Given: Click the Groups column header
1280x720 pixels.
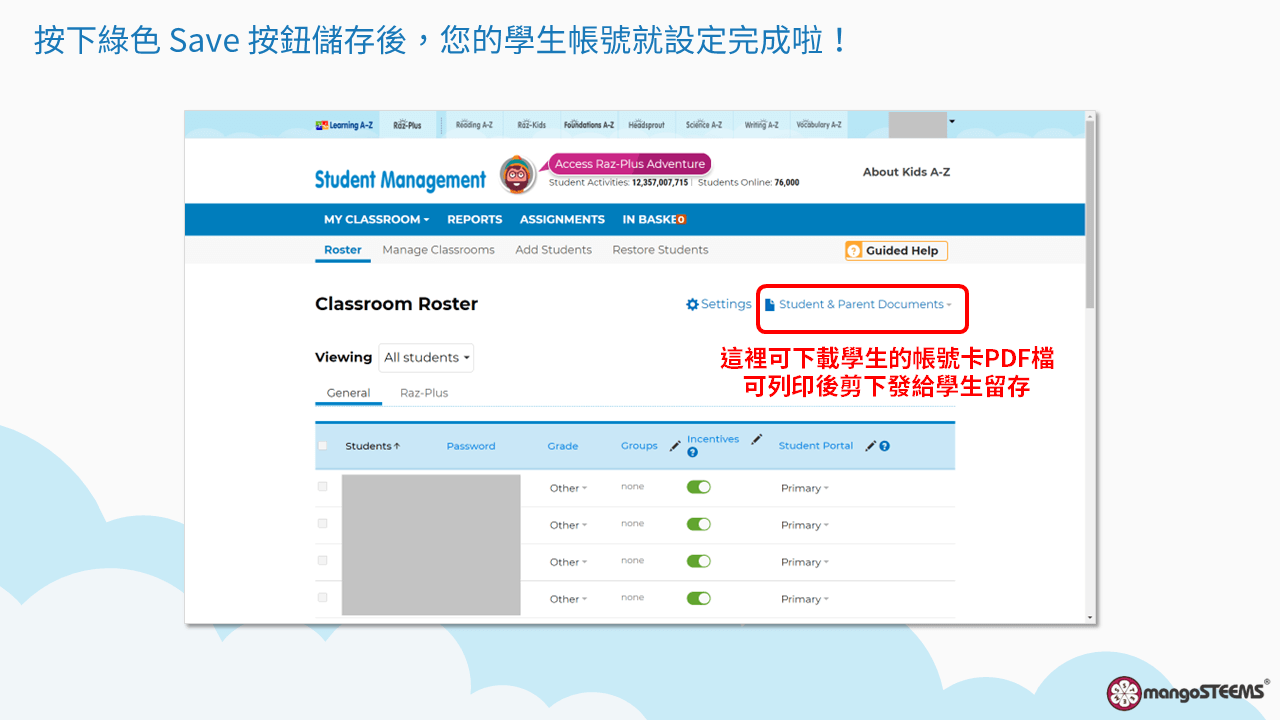Looking at the screenshot, I should point(639,446).
